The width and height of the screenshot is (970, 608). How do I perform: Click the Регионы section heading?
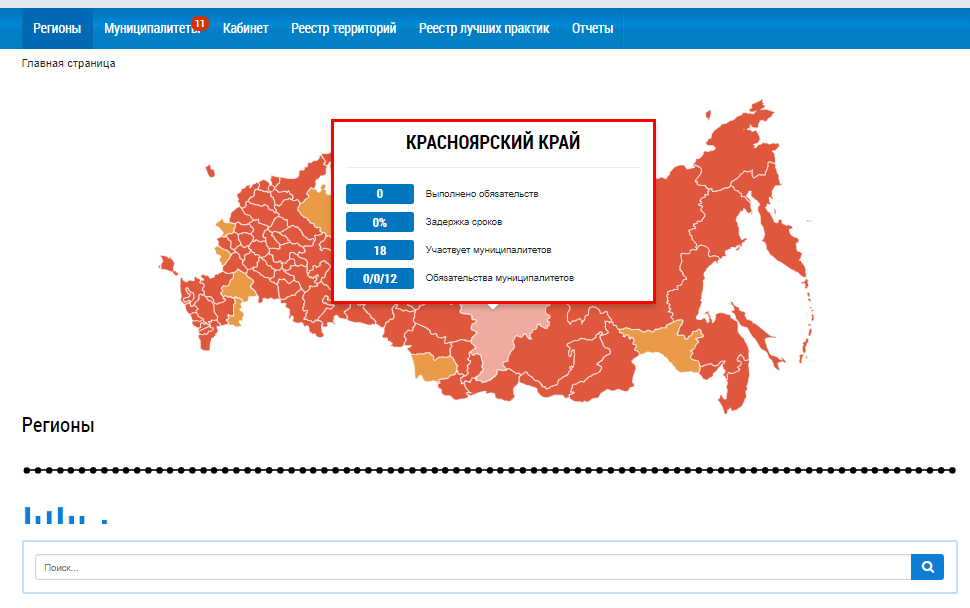pos(58,426)
